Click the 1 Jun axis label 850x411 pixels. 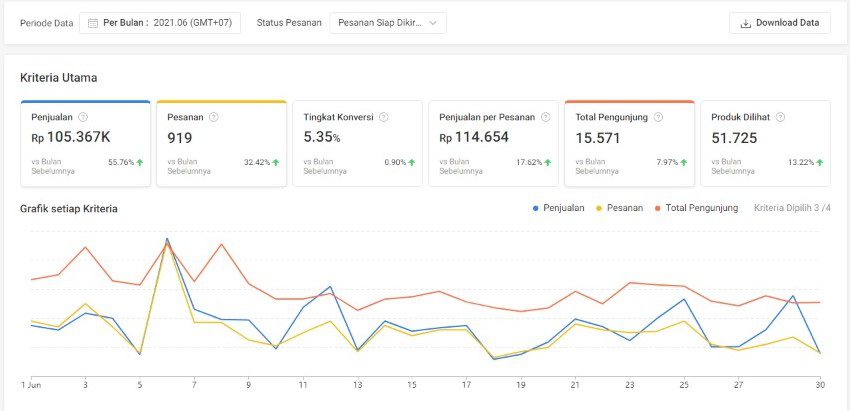(30, 385)
